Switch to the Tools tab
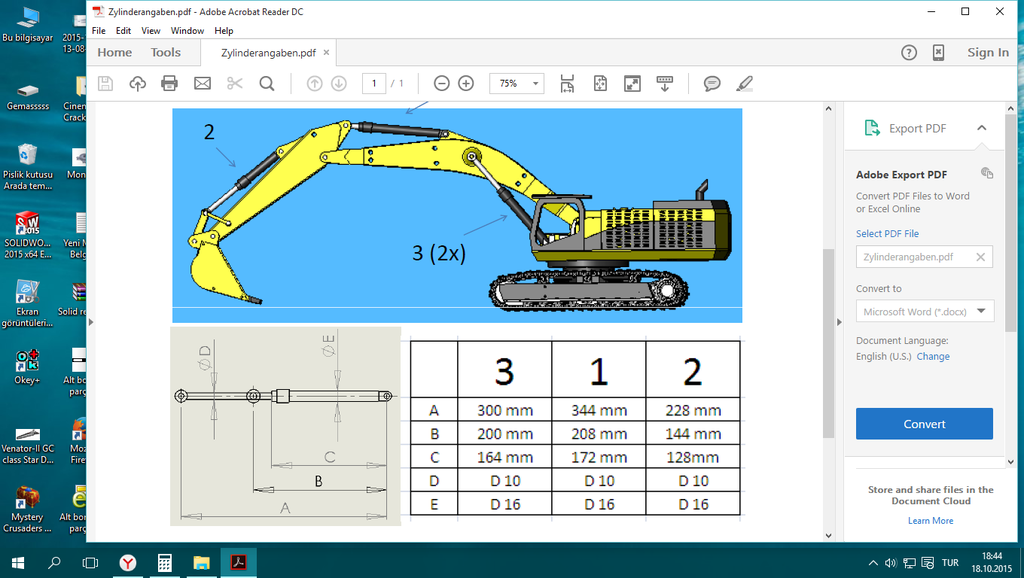 point(166,52)
